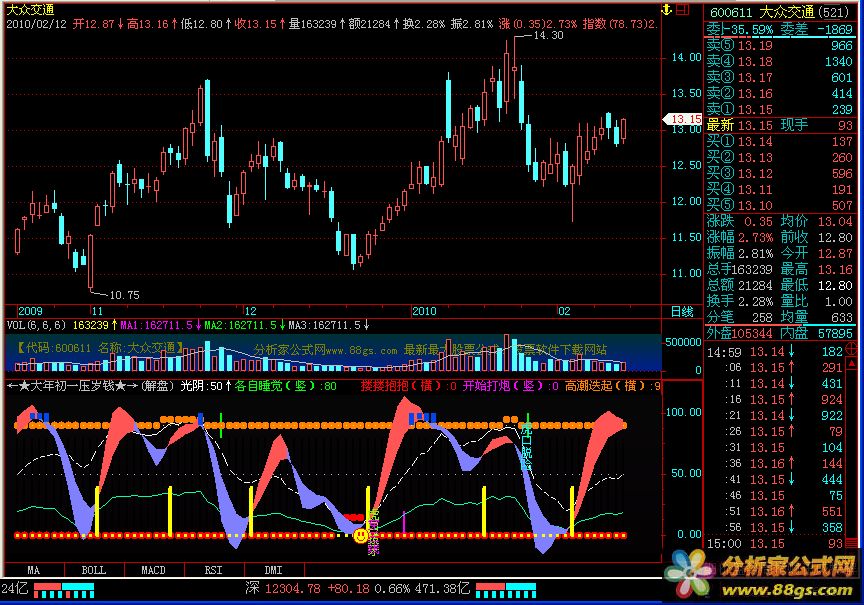This screenshot has height=605, width=864.
Task: Click the red scroll arrow below tick list
Action: (x=852, y=542)
